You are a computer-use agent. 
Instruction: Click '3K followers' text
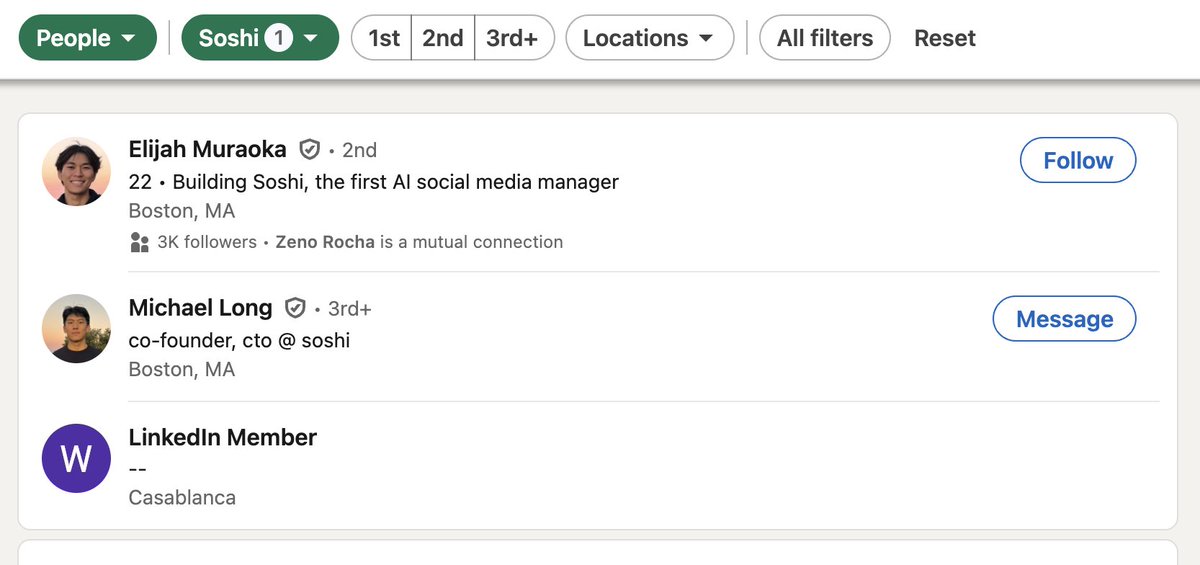coord(207,242)
